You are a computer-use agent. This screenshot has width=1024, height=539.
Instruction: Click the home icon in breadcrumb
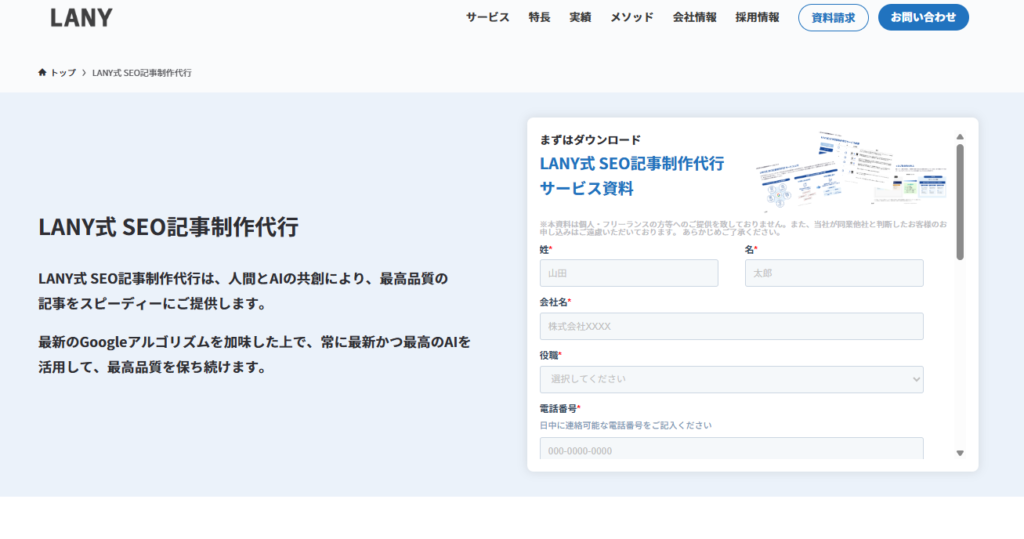click(x=42, y=72)
